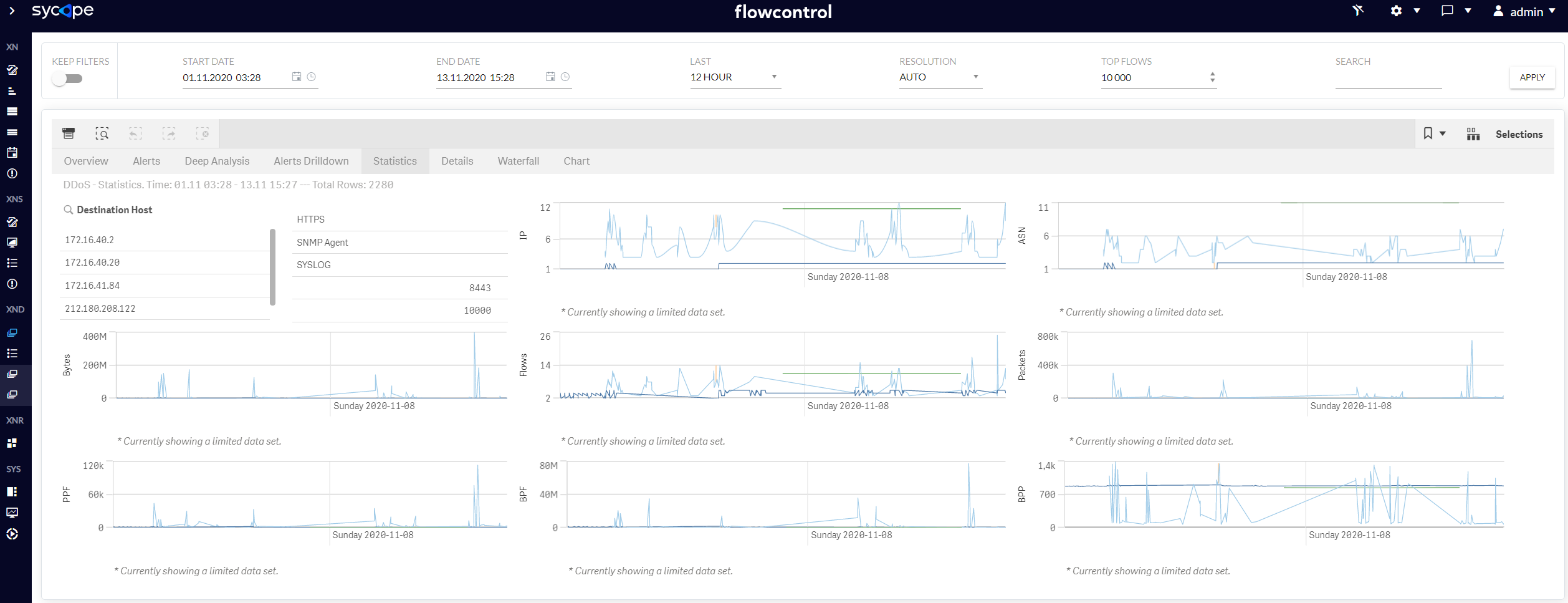Select the Statistics tab
The image size is (1568, 603).
pos(395,161)
